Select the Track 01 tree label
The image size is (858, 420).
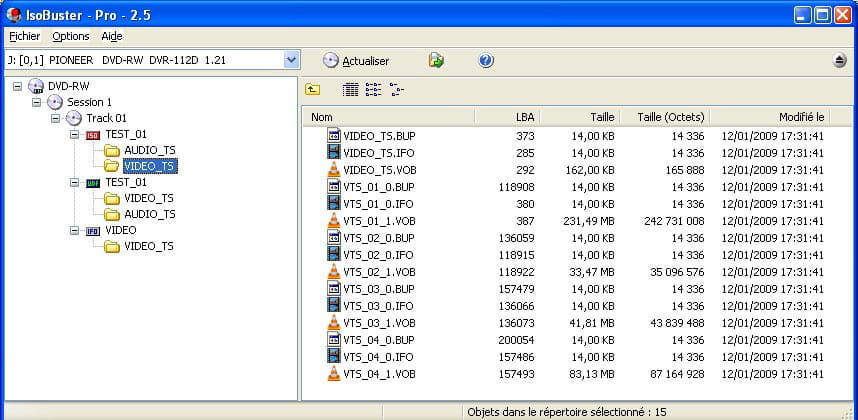106,118
